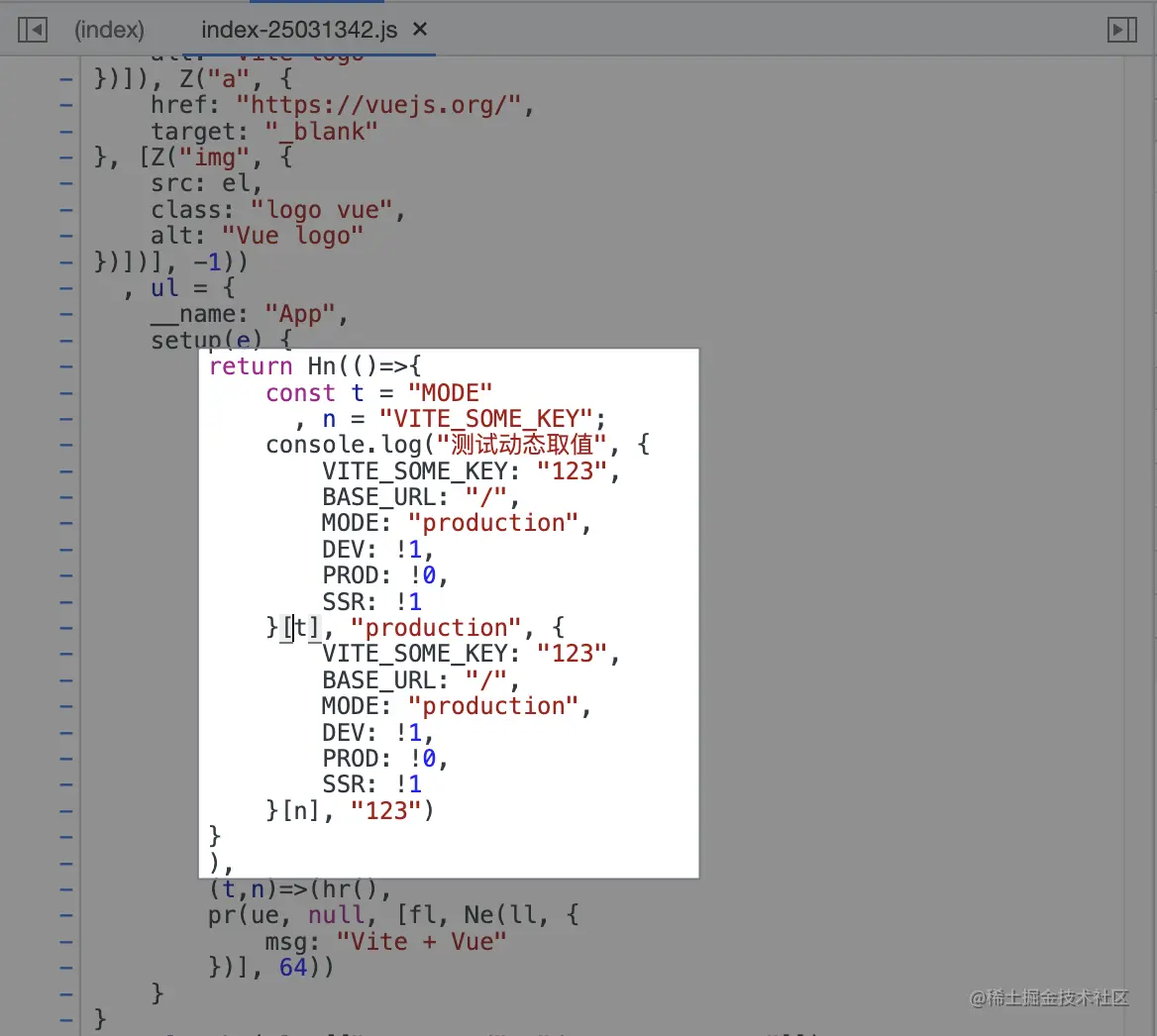Click the "Vue logo" alt string
Viewport: 1157px width, 1036px height.
pyautogui.click(x=293, y=236)
